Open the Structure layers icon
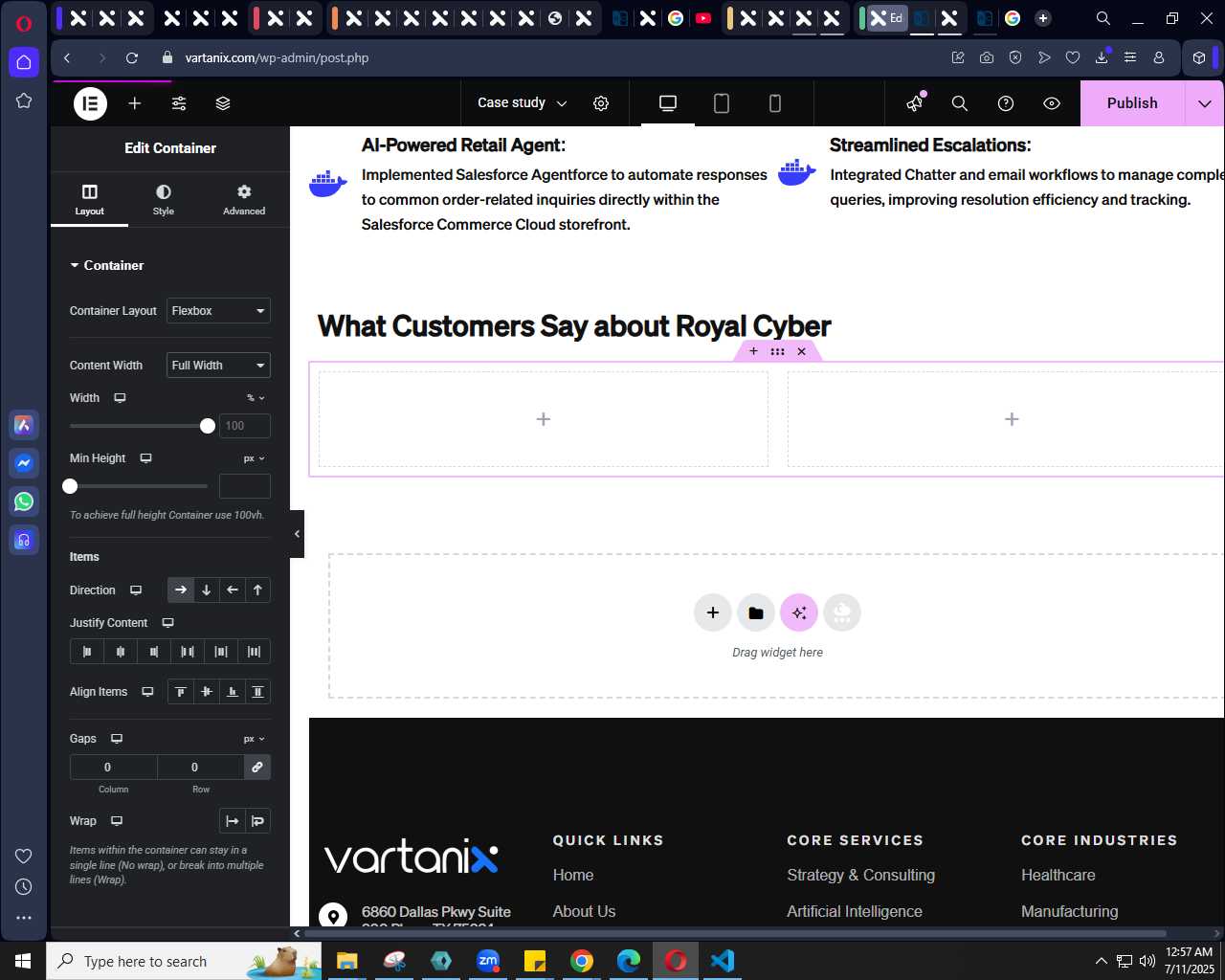The width and height of the screenshot is (1225, 980). point(223,103)
